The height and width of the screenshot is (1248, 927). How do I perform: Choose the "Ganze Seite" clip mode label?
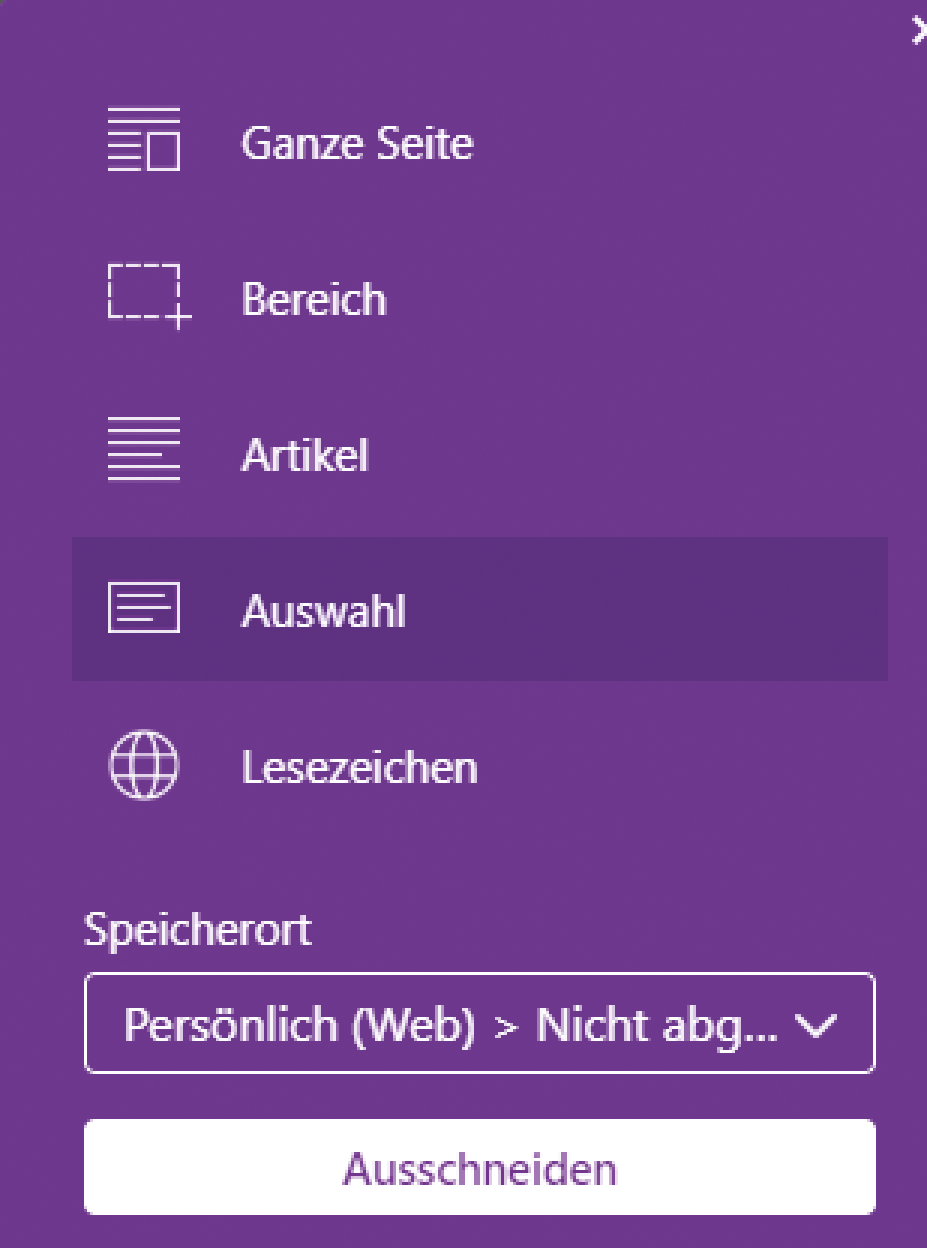pos(356,144)
